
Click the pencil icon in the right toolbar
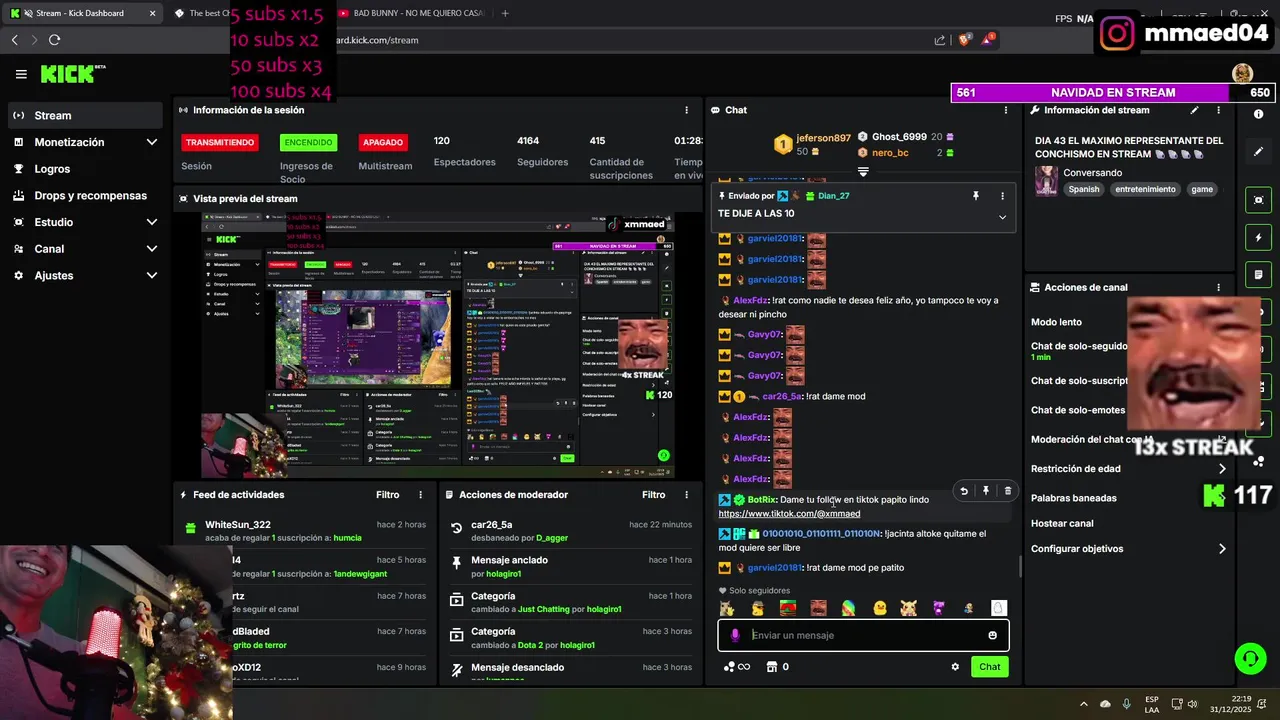point(1258,152)
